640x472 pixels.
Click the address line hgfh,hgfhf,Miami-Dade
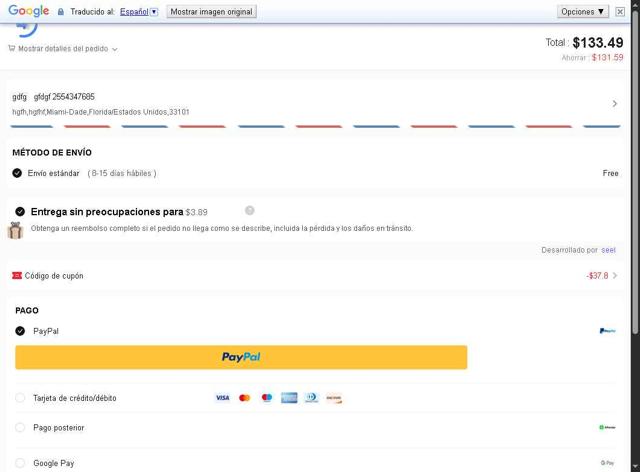pos(101,111)
